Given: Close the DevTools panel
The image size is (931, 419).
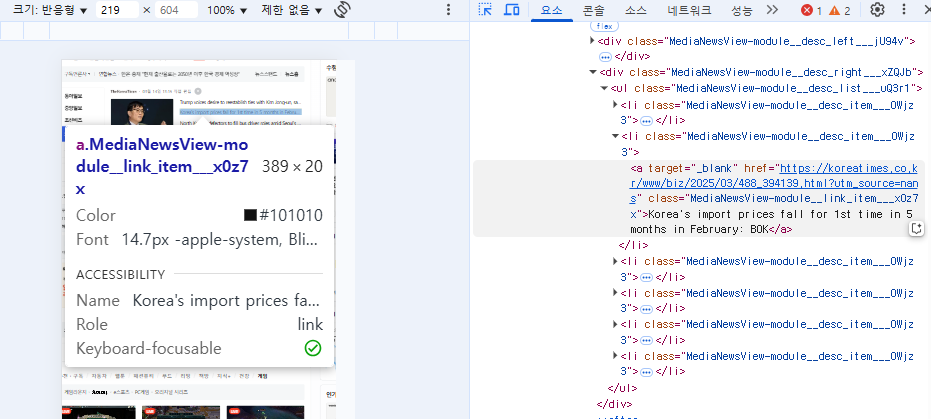Looking at the screenshot, I should point(927,9).
